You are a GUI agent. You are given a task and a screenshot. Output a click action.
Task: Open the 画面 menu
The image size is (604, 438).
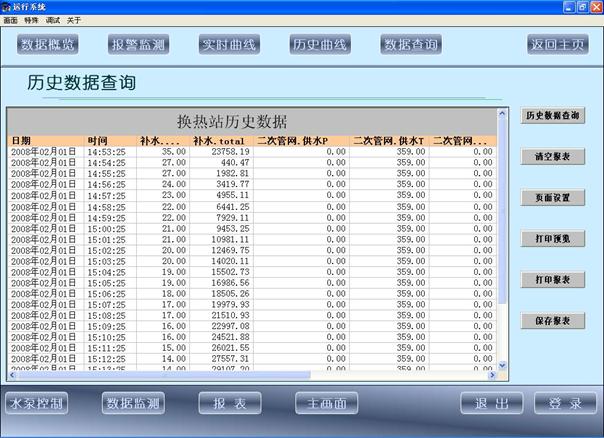[x=10, y=20]
